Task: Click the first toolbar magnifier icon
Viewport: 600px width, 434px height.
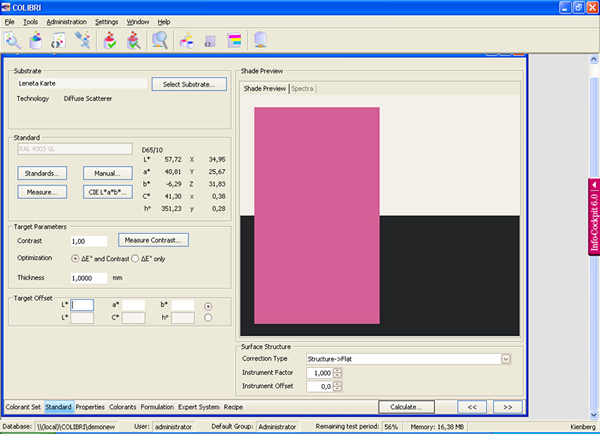Action: [13, 41]
